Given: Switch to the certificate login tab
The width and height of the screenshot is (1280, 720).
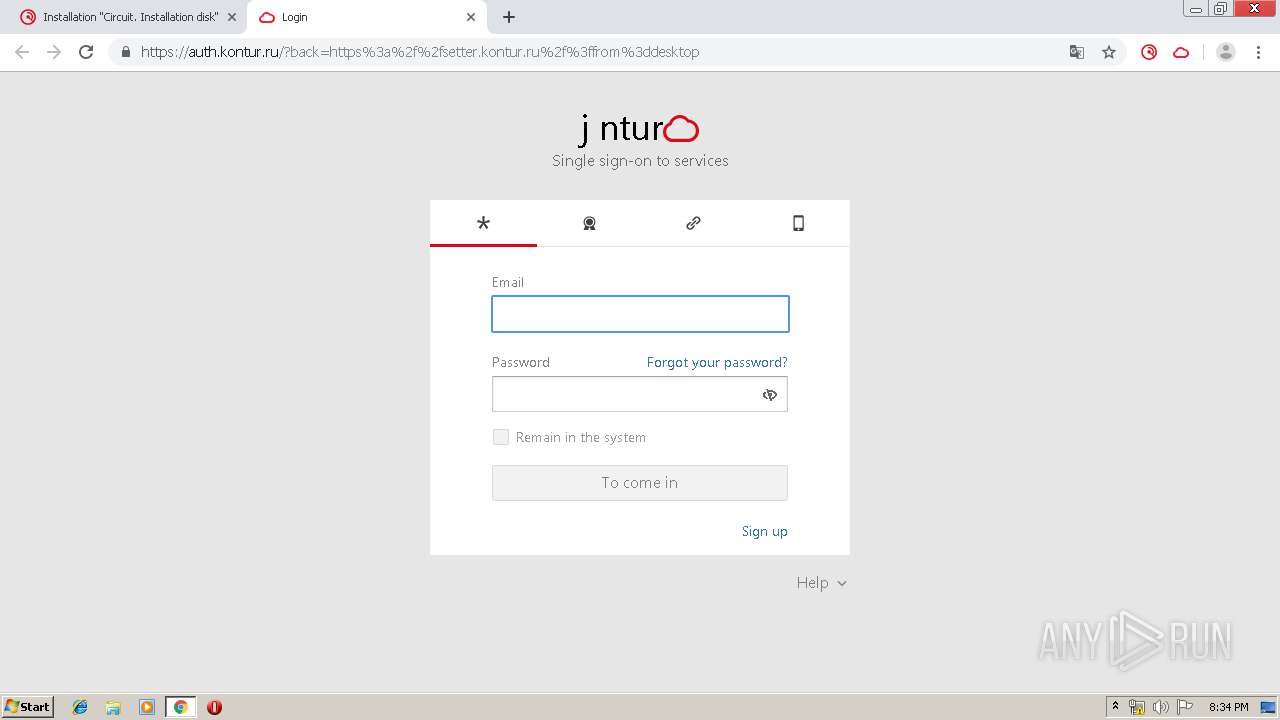Looking at the screenshot, I should pyautogui.click(x=589, y=223).
